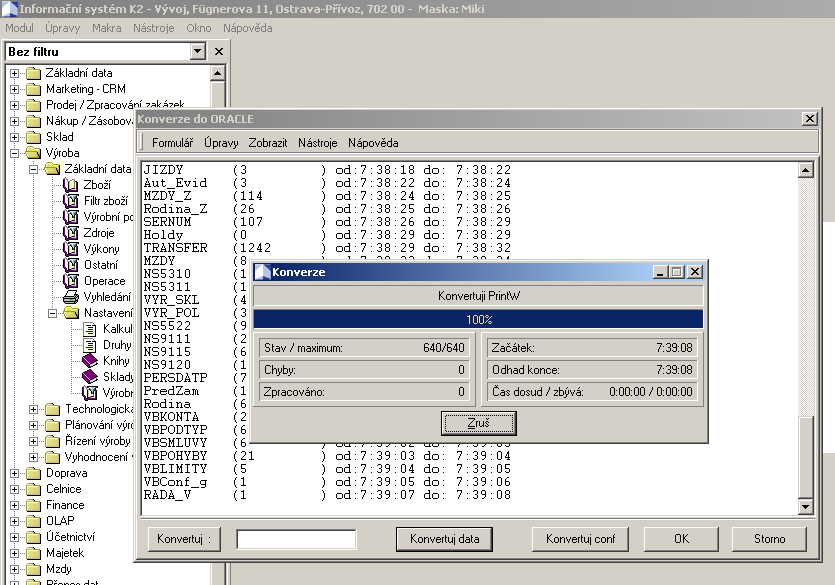Click the Konvertuj data button
The width and height of the screenshot is (835, 585).
pos(444,539)
